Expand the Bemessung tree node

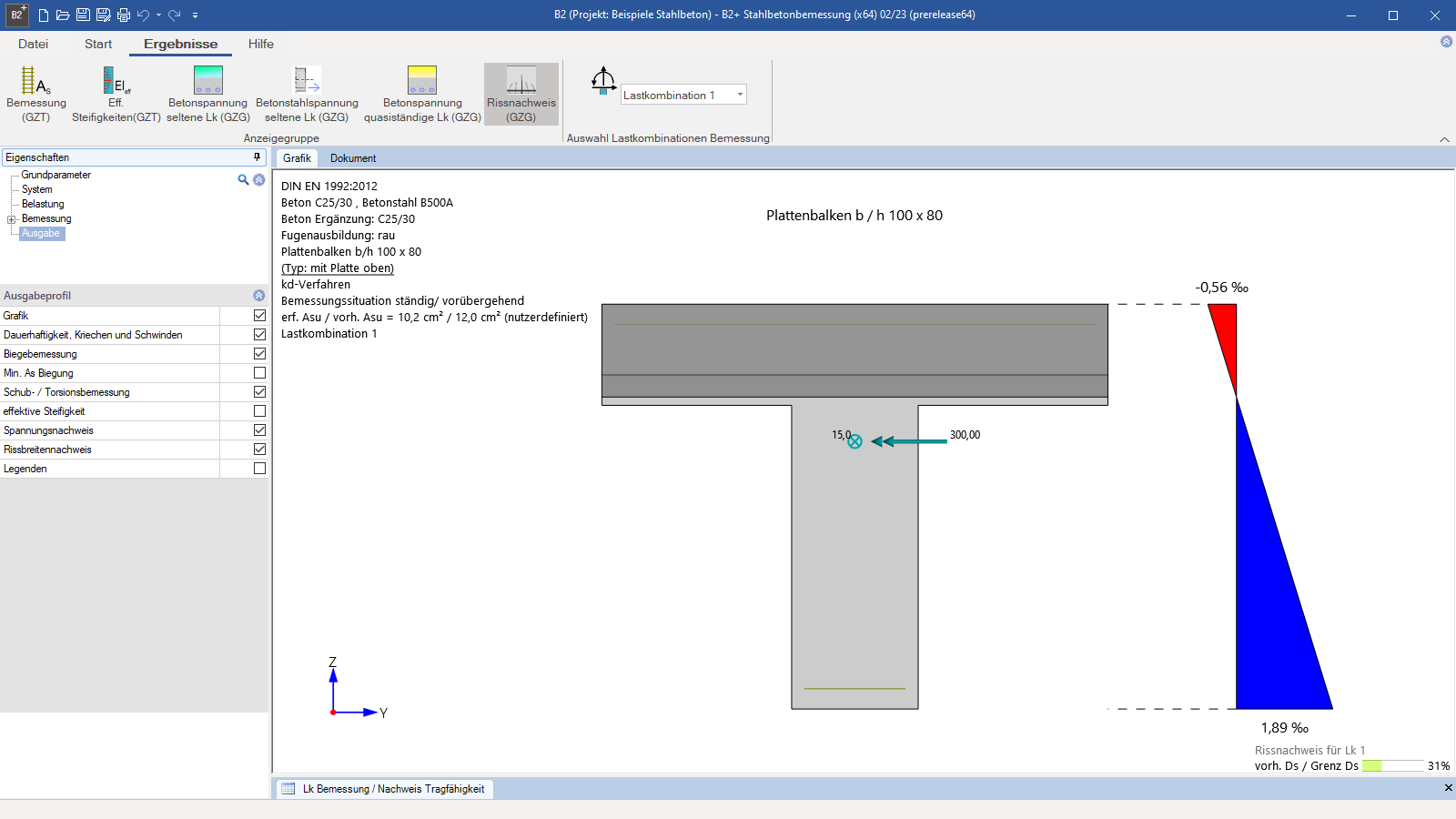(11, 219)
